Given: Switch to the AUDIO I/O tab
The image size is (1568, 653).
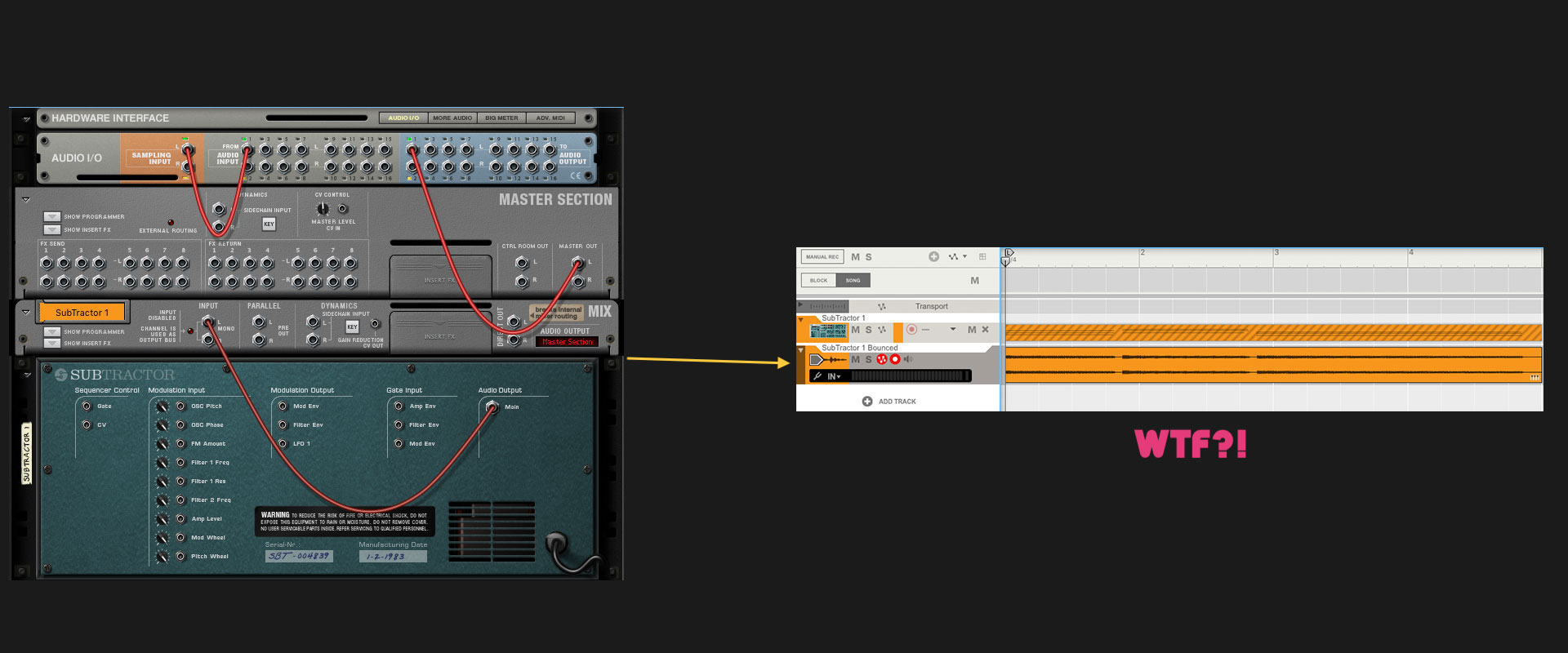Looking at the screenshot, I should pyautogui.click(x=403, y=118).
